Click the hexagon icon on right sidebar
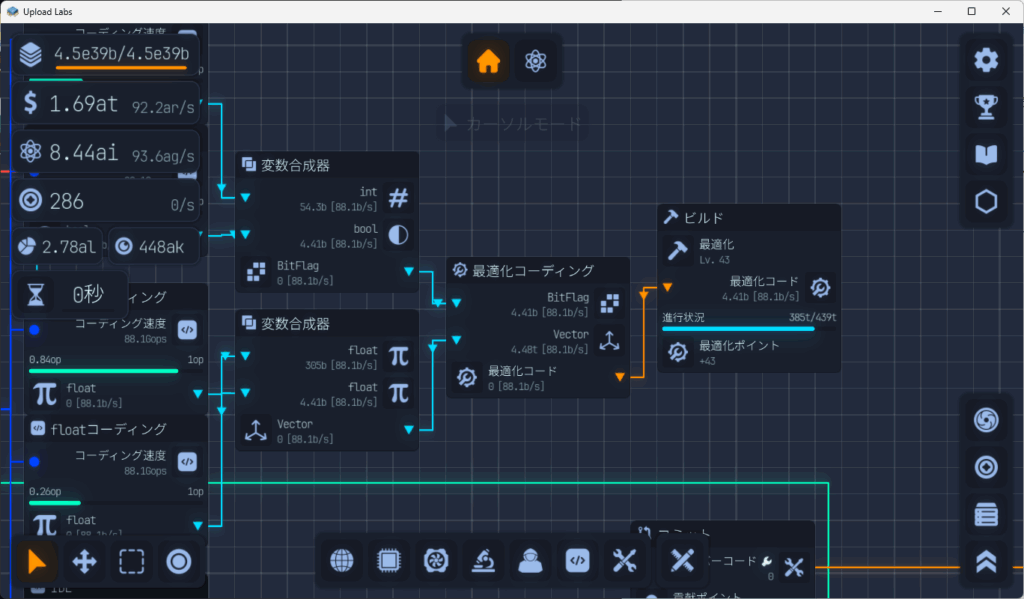 point(986,202)
